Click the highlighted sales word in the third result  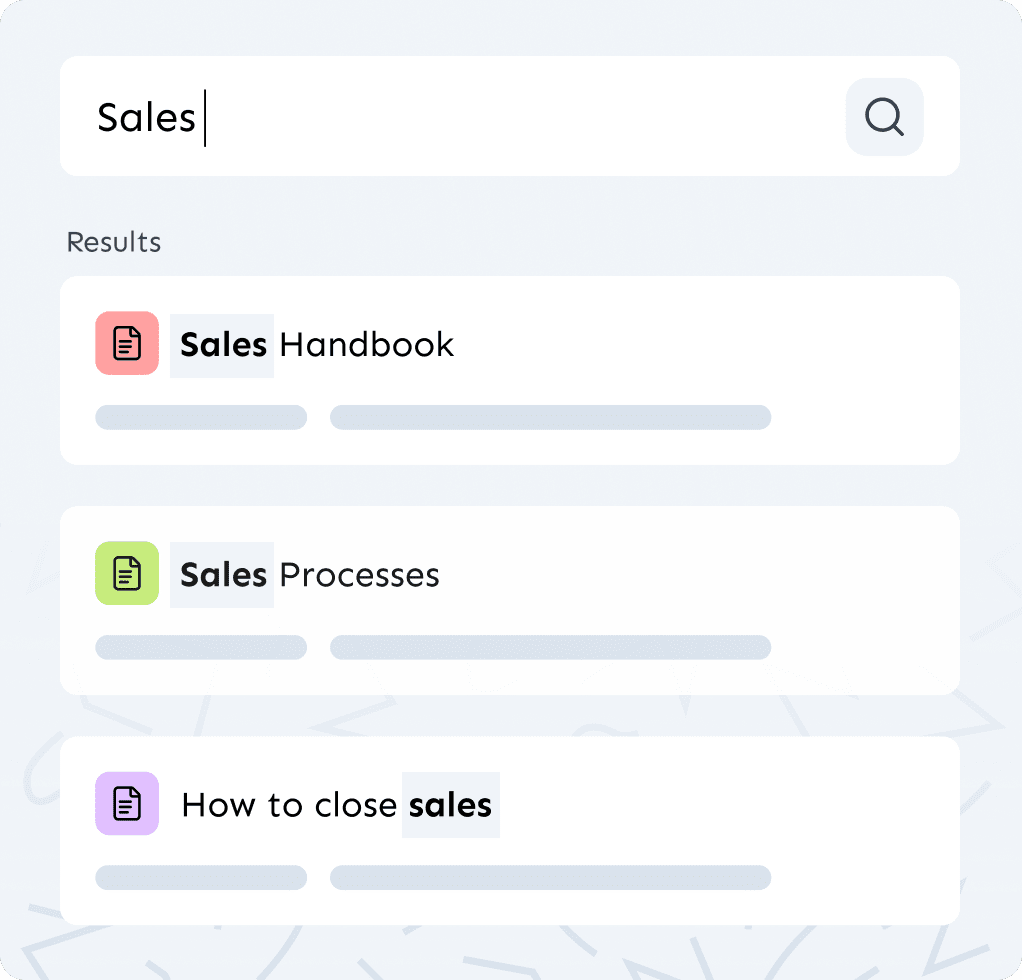pyautogui.click(x=450, y=804)
